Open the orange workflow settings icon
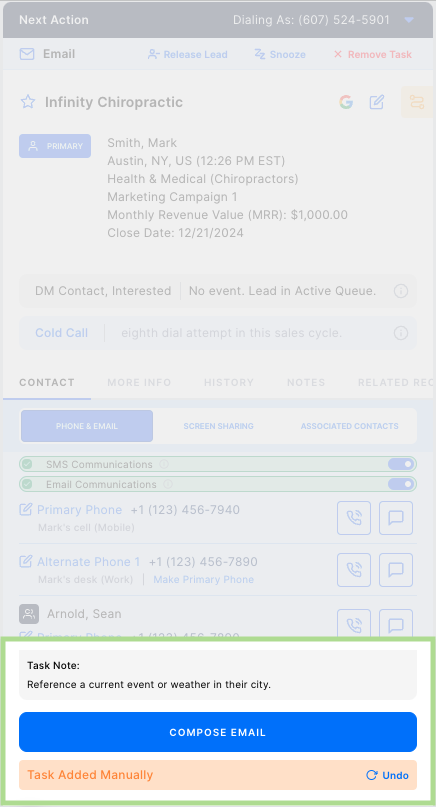This screenshot has height=807, width=436. pos(416,102)
